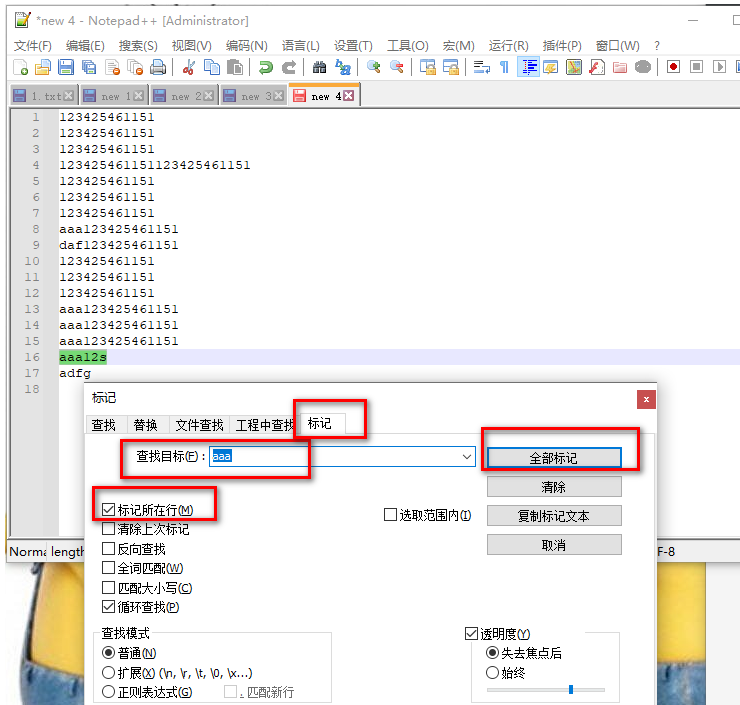Click the Zoom In toolbar icon
The image size is (740, 705).
tap(373, 67)
